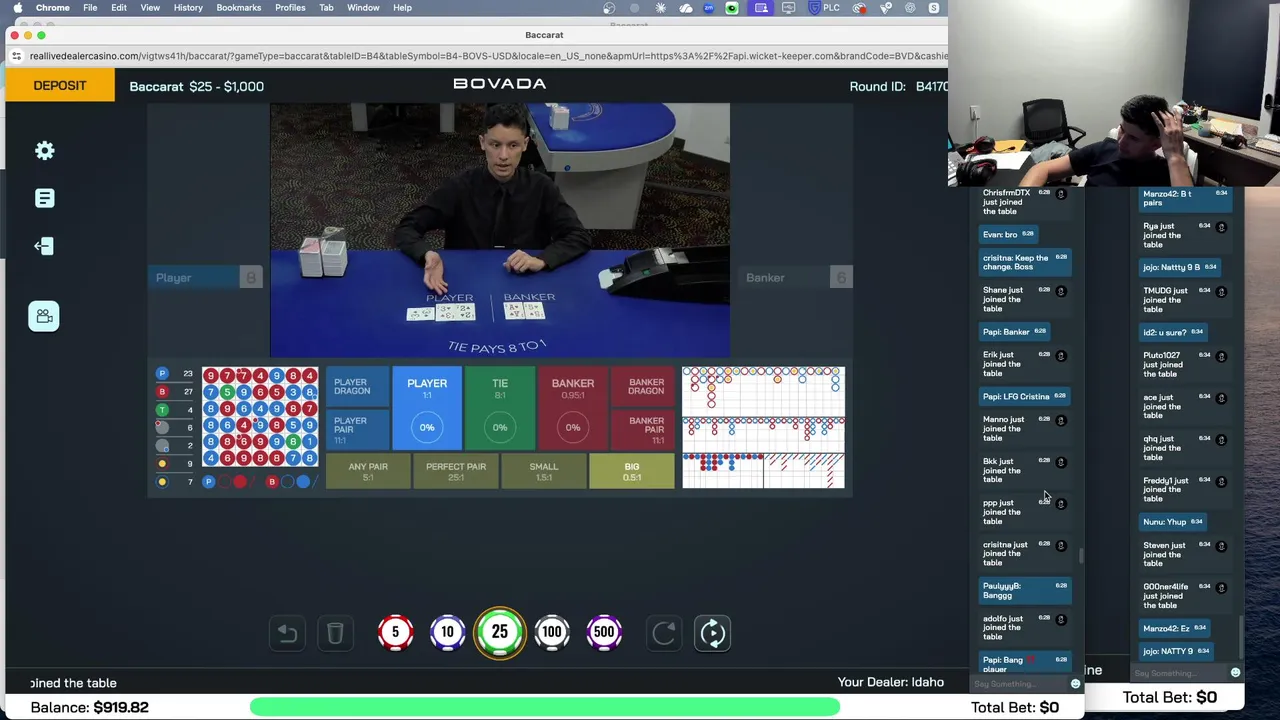Click avatar icon beside 'Shane just joined'
Image resolution: width=1280 pixels, height=720 pixels.
1061,292
